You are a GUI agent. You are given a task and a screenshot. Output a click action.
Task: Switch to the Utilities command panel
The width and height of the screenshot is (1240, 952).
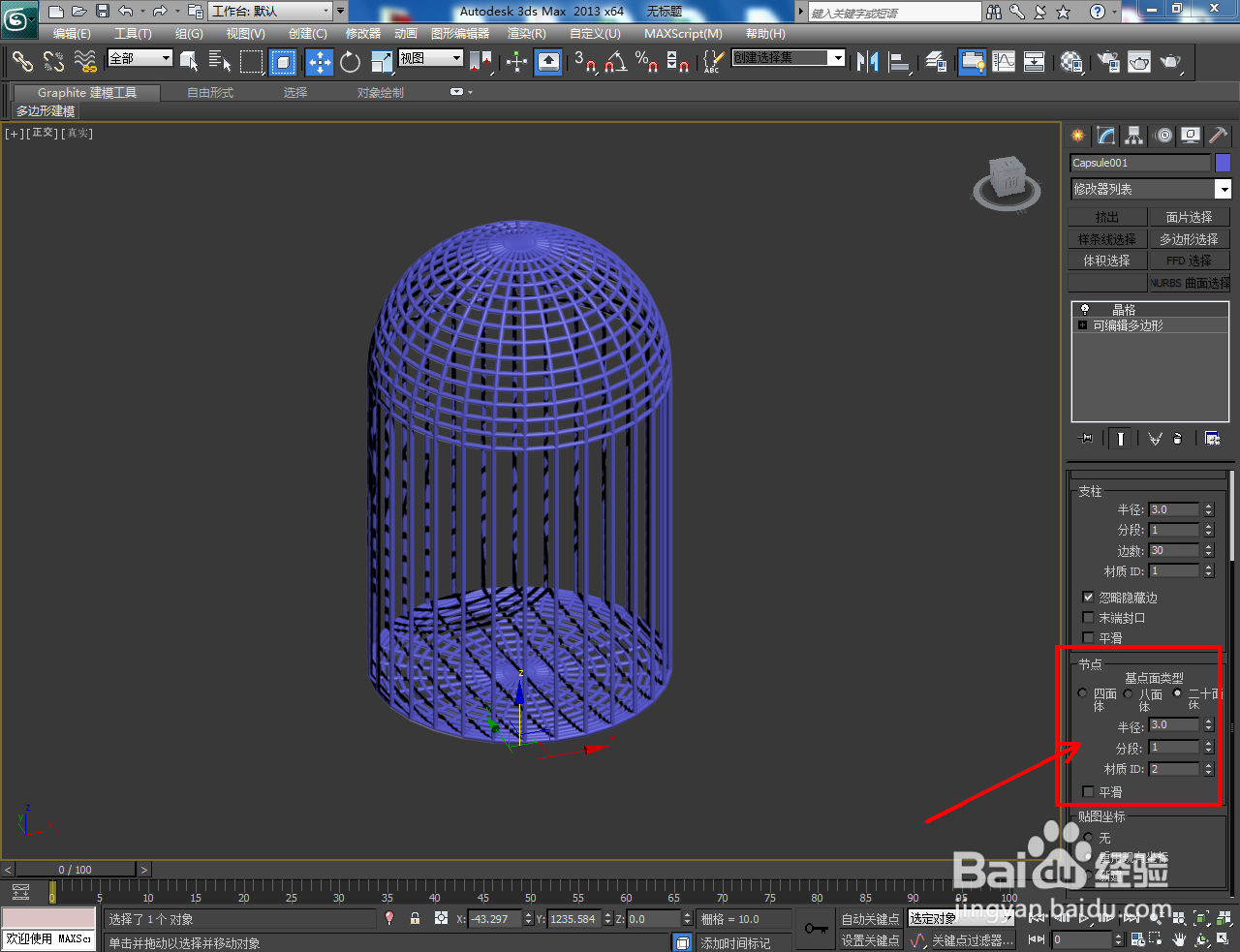coord(1219,136)
